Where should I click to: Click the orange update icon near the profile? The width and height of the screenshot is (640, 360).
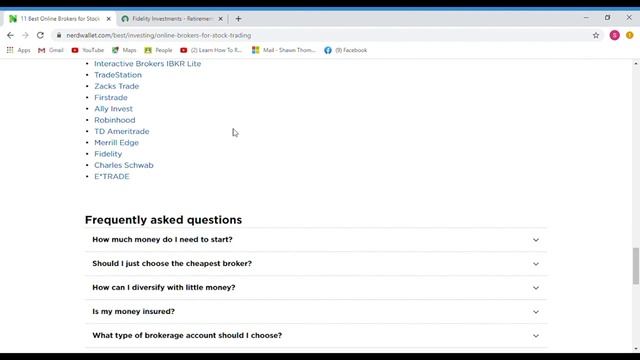click(x=630, y=36)
